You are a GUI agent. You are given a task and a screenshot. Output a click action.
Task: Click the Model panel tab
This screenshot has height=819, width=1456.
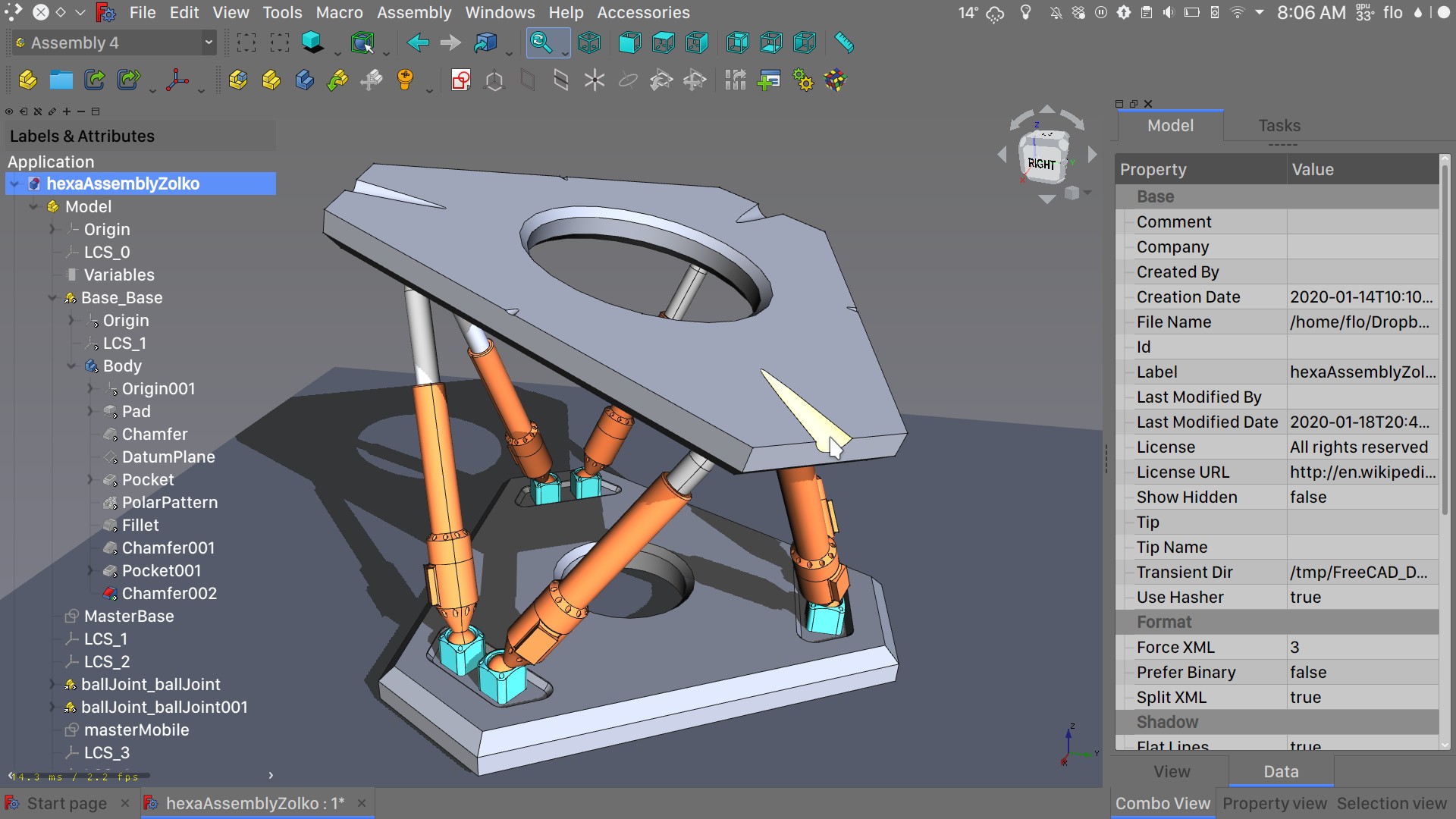1170,125
